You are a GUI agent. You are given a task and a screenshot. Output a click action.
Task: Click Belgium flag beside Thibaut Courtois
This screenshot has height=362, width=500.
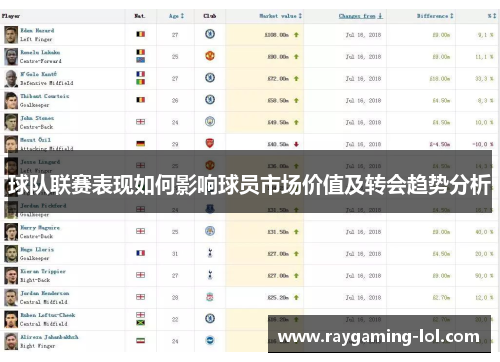[141, 100]
